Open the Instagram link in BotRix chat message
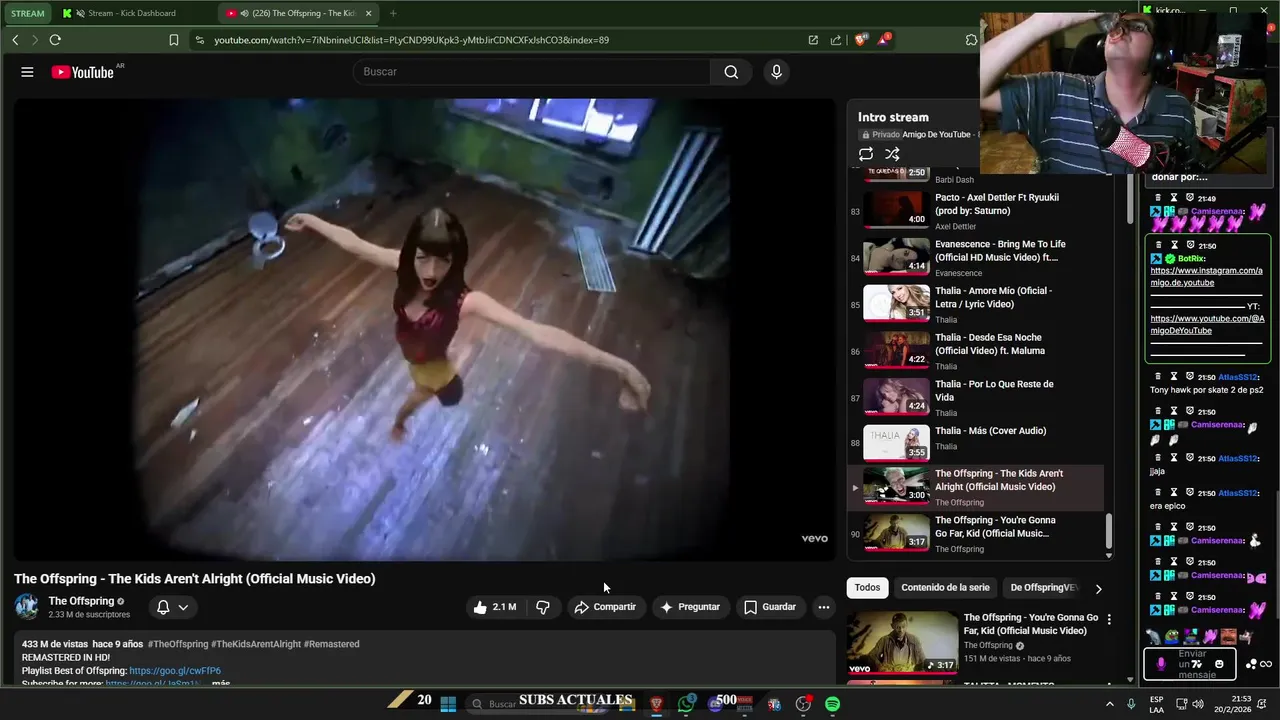 (x=1206, y=277)
